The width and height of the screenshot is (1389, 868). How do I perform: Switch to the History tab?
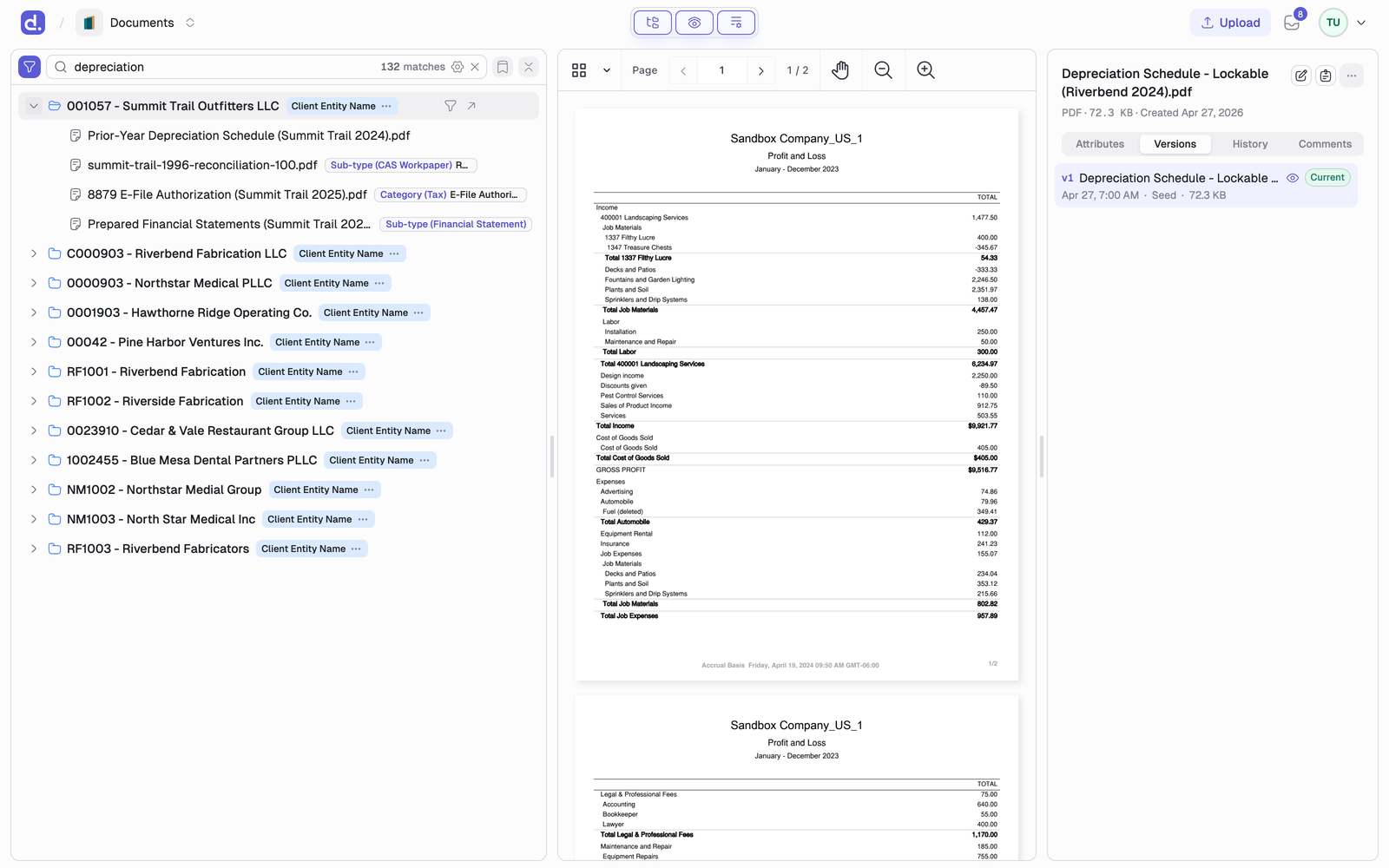[x=1250, y=144]
